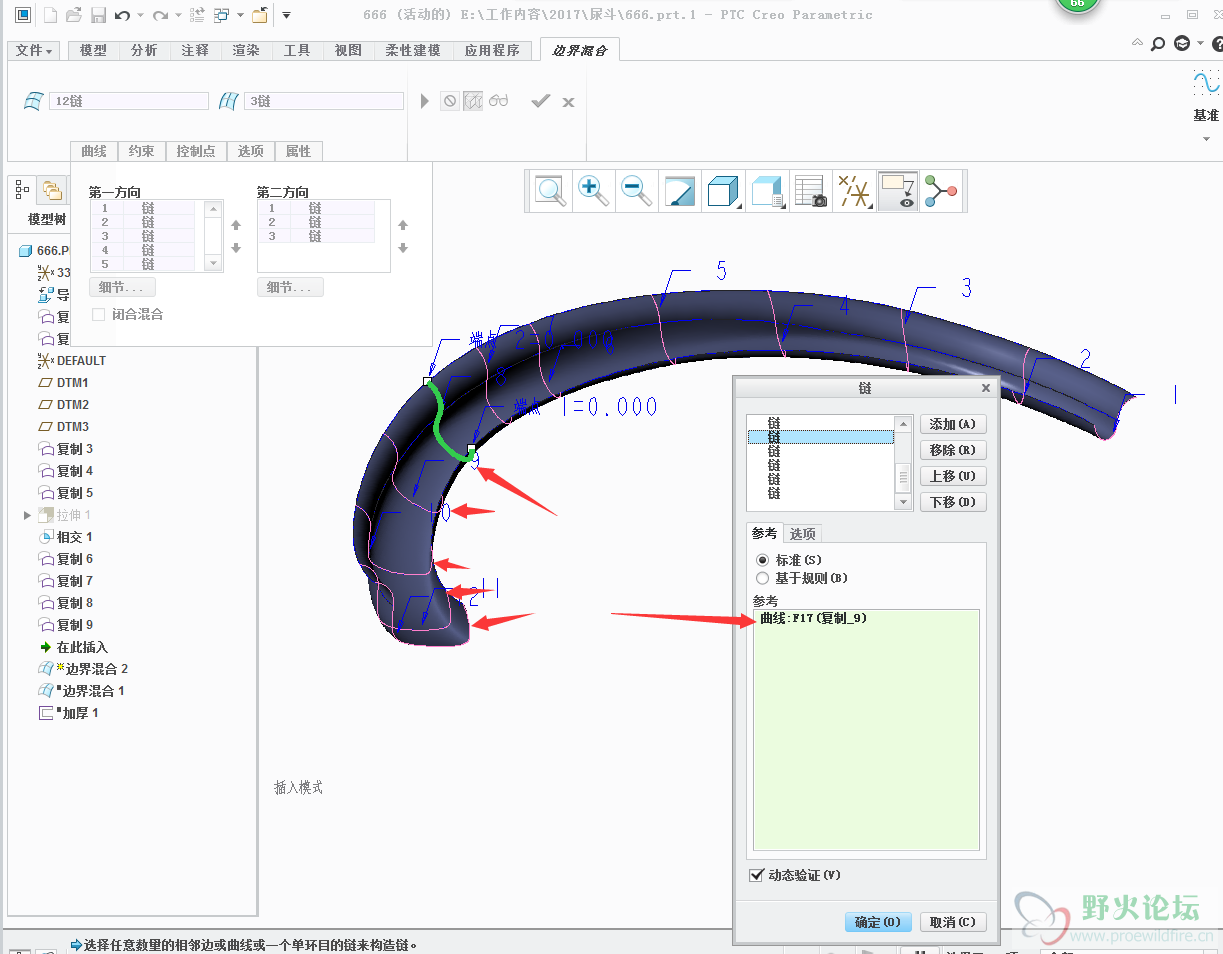Open the Undo history dropdown arrow
1223x954 pixels.
(140, 16)
